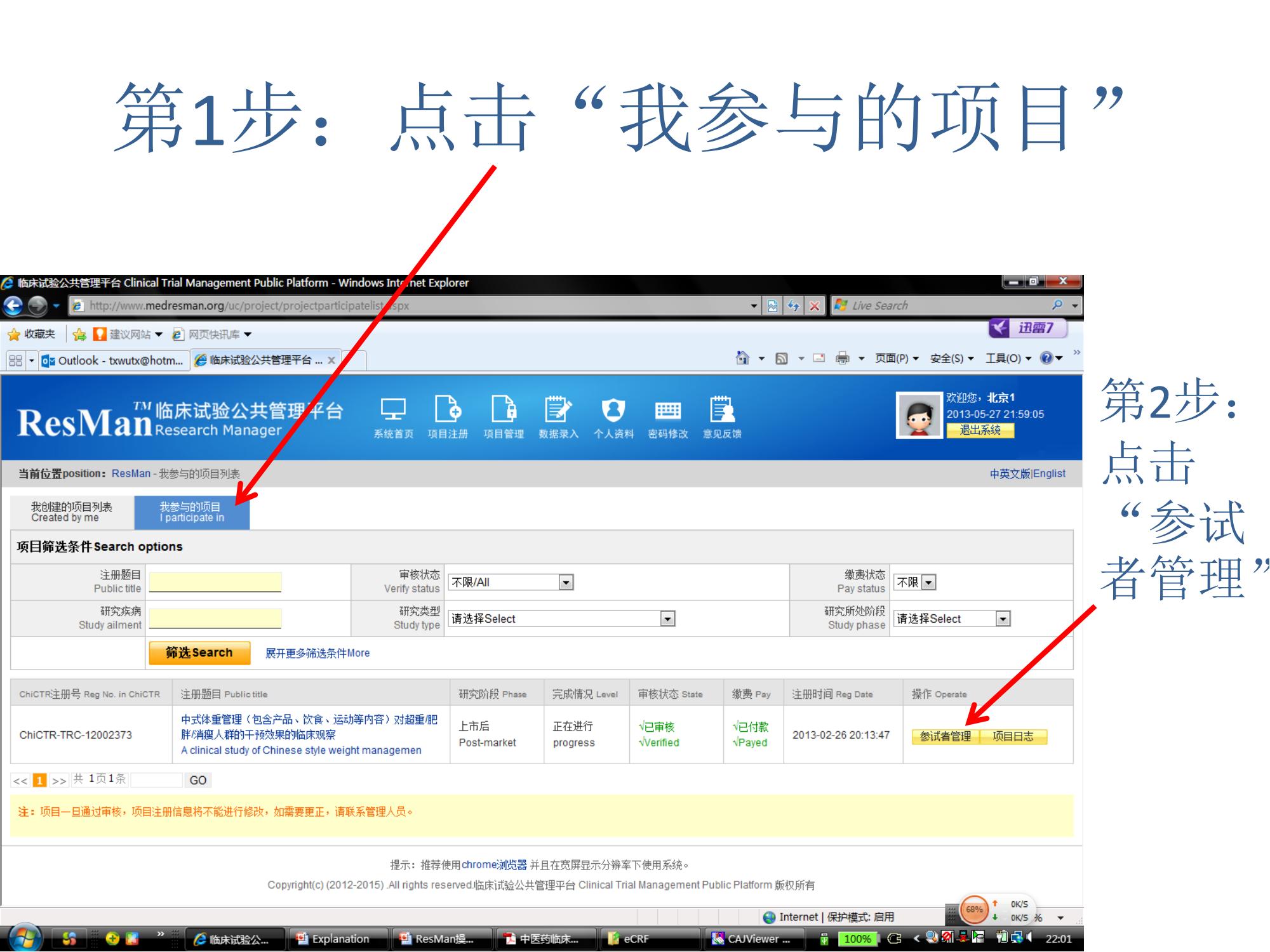Open the 个人资料 personal profile icon
Viewport: 1270px width, 952px height.
point(613,417)
